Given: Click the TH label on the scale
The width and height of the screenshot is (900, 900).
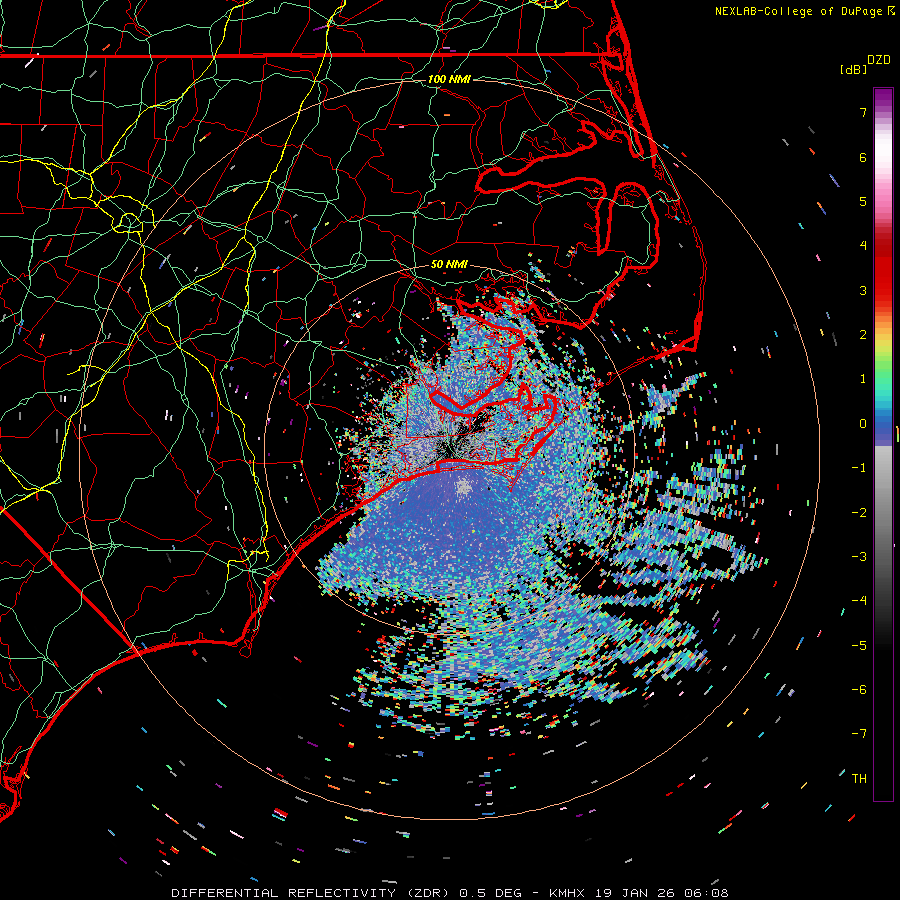Looking at the screenshot, I should coord(859,779).
